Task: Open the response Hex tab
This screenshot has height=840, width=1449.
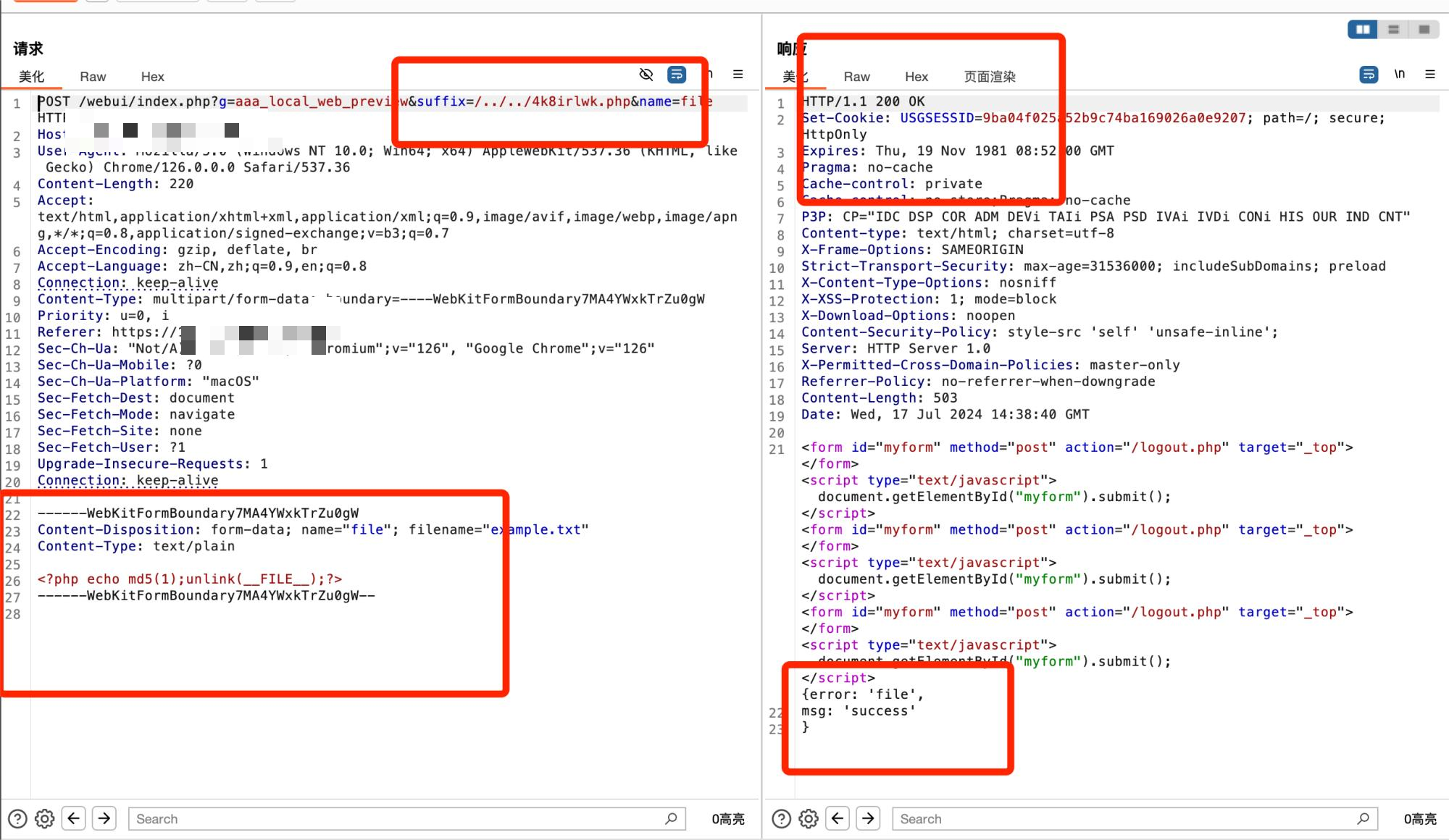Action: pos(916,77)
